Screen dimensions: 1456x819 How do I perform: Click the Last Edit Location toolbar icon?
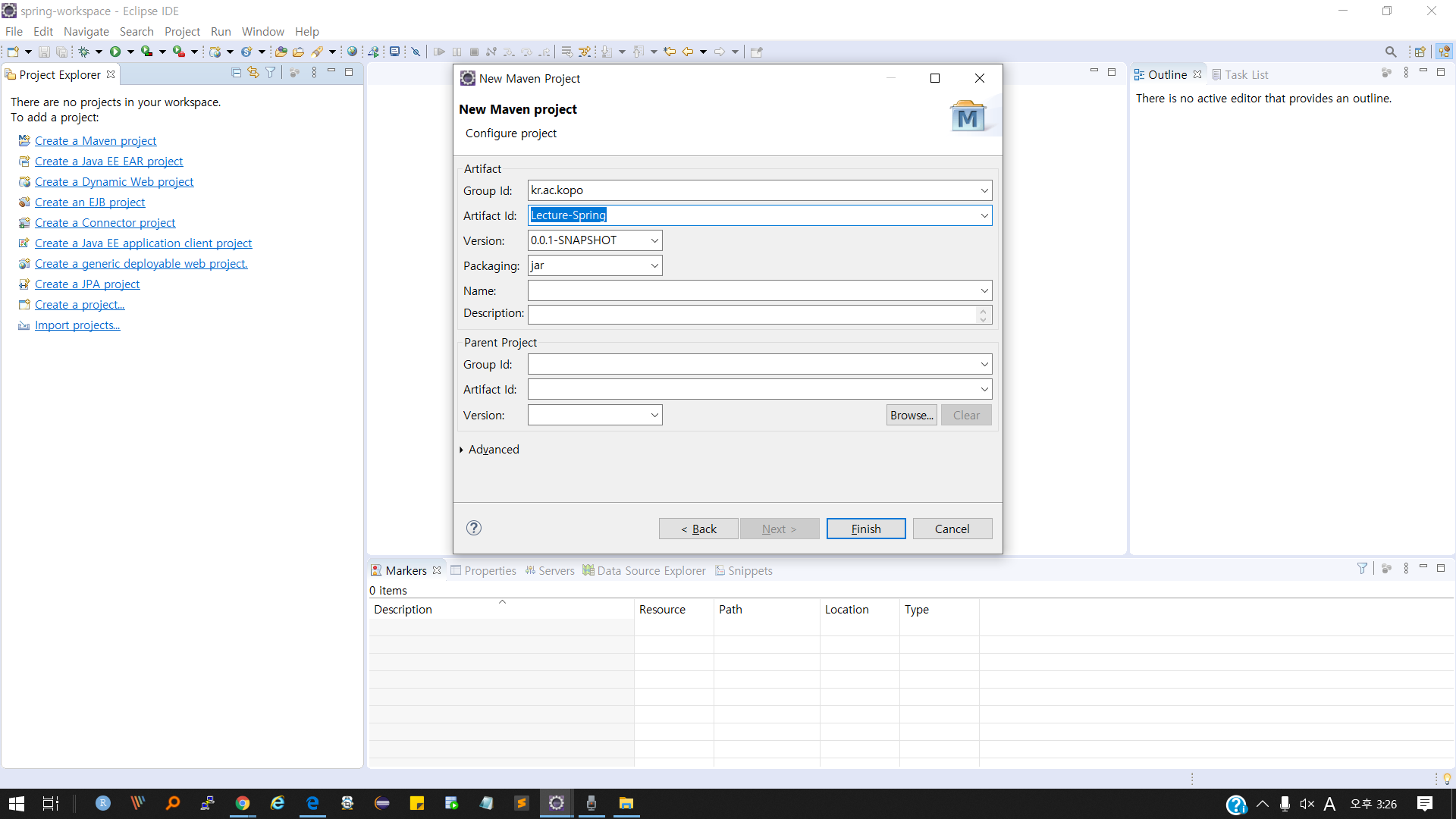[x=670, y=52]
